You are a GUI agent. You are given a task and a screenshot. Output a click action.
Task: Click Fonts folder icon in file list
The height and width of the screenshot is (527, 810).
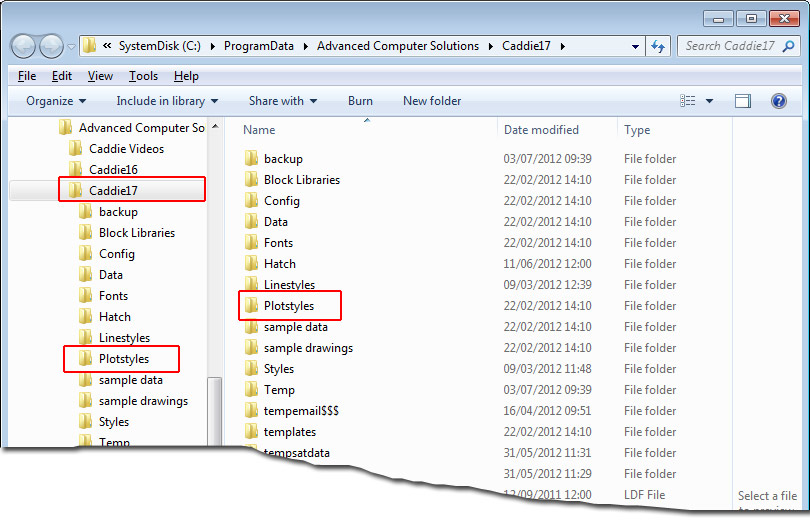(x=252, y=242)
